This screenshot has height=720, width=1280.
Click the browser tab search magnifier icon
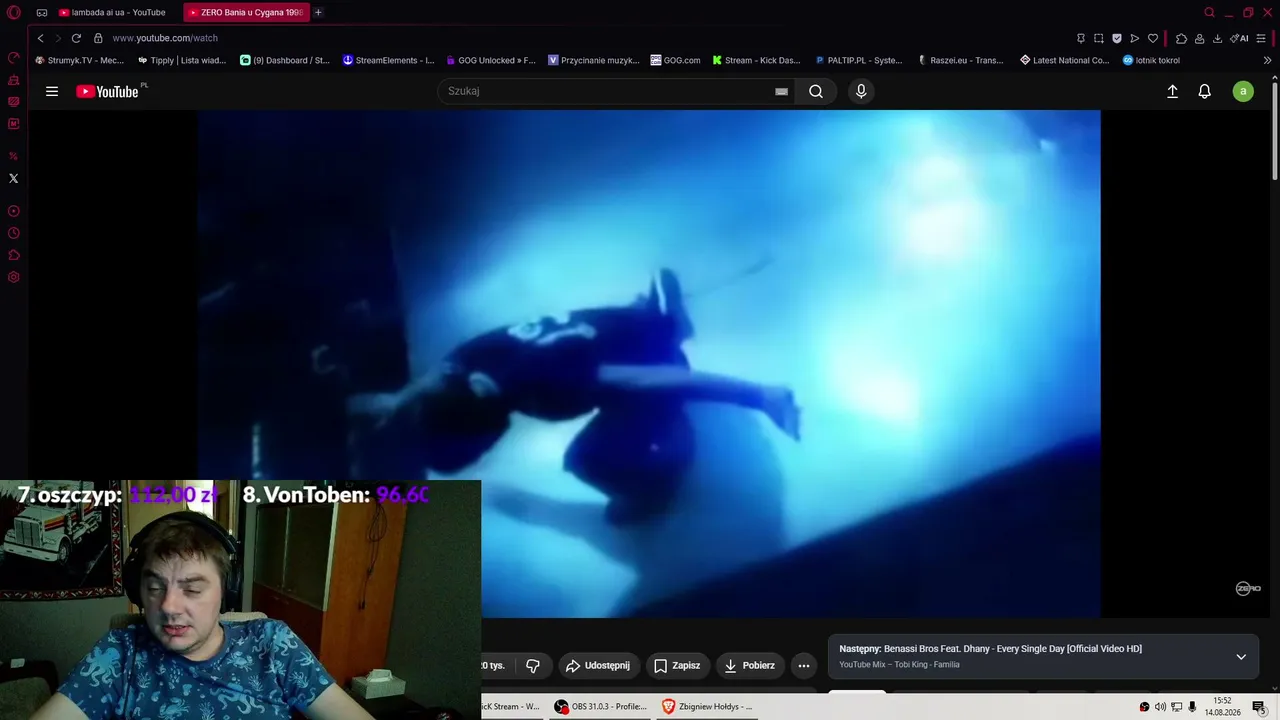click(1209, 13)
